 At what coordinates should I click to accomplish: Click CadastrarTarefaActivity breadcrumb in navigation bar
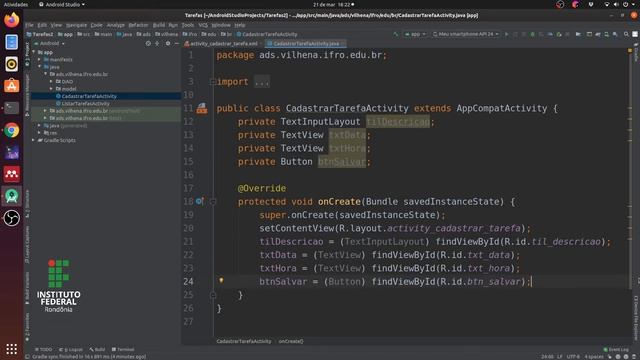click(x=267, y=34)
